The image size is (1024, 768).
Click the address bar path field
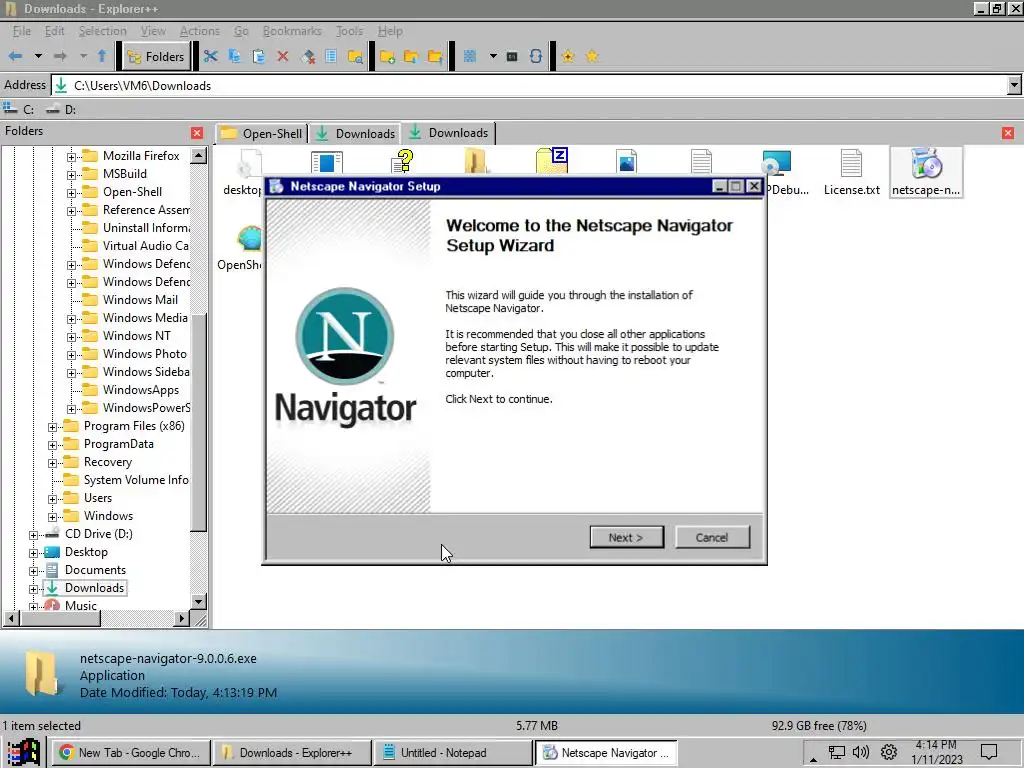pyautogui.click(x=529, y=86)
